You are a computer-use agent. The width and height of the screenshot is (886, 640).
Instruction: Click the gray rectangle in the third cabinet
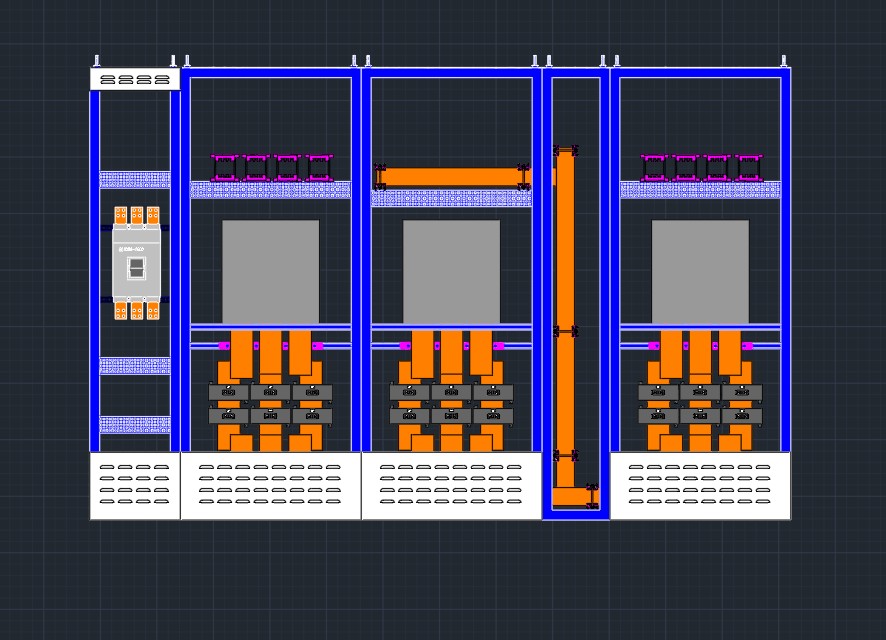click(451, 272)
